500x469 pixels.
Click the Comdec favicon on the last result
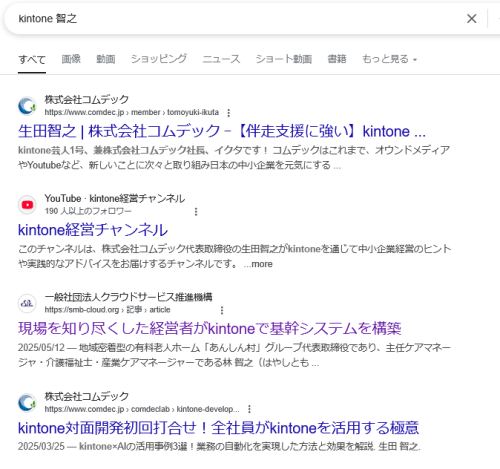[x=27, y=403]
